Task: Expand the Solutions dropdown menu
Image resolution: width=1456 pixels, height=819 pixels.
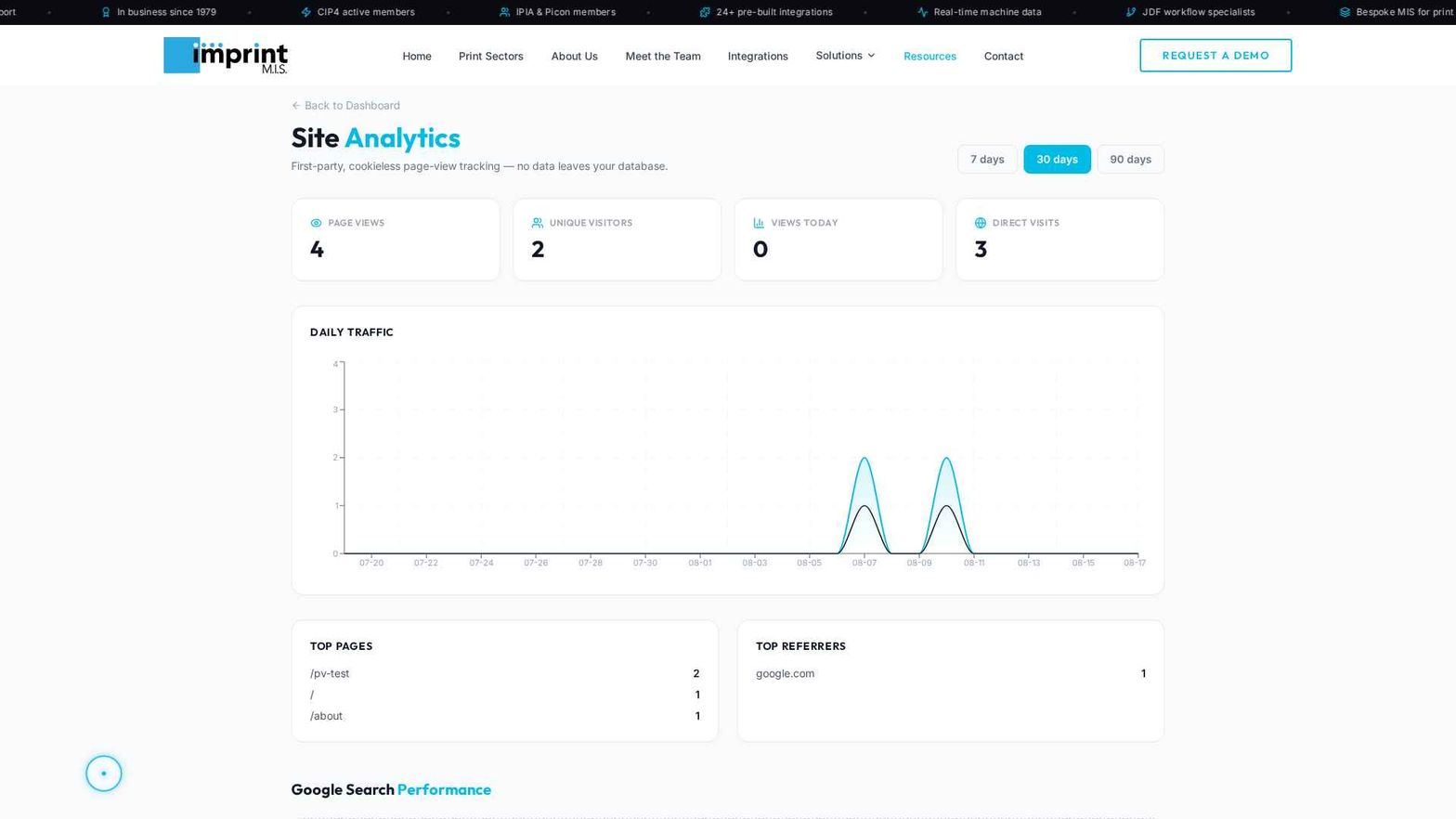Action: point(845,56)
